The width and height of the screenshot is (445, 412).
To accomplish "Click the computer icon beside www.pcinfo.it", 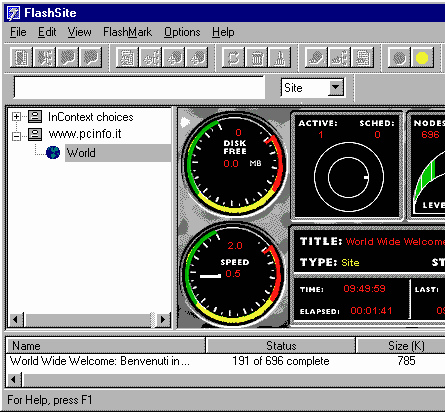I will [35, 134].
